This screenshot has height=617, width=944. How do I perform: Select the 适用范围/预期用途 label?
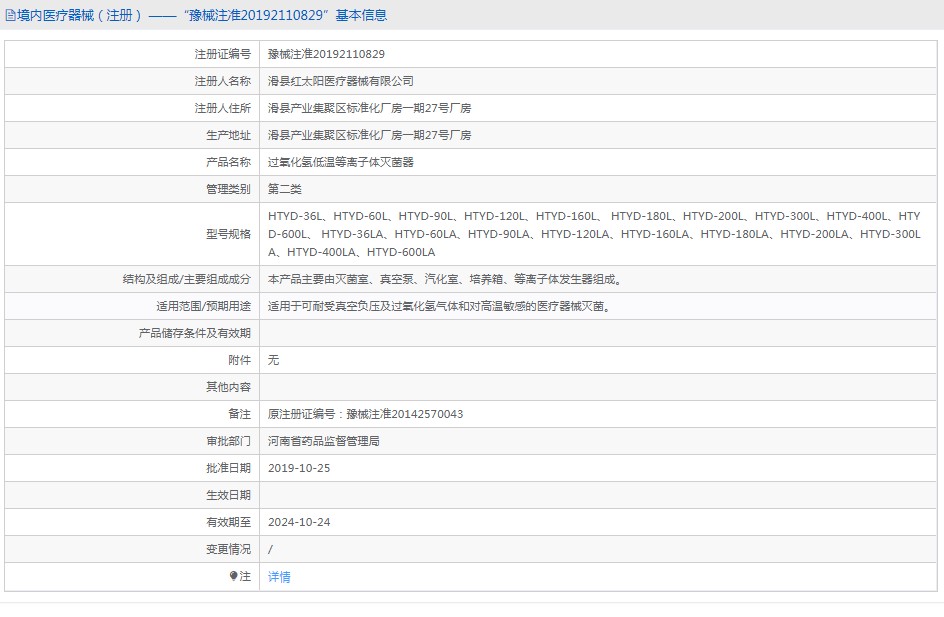click(x=203, y=306)
